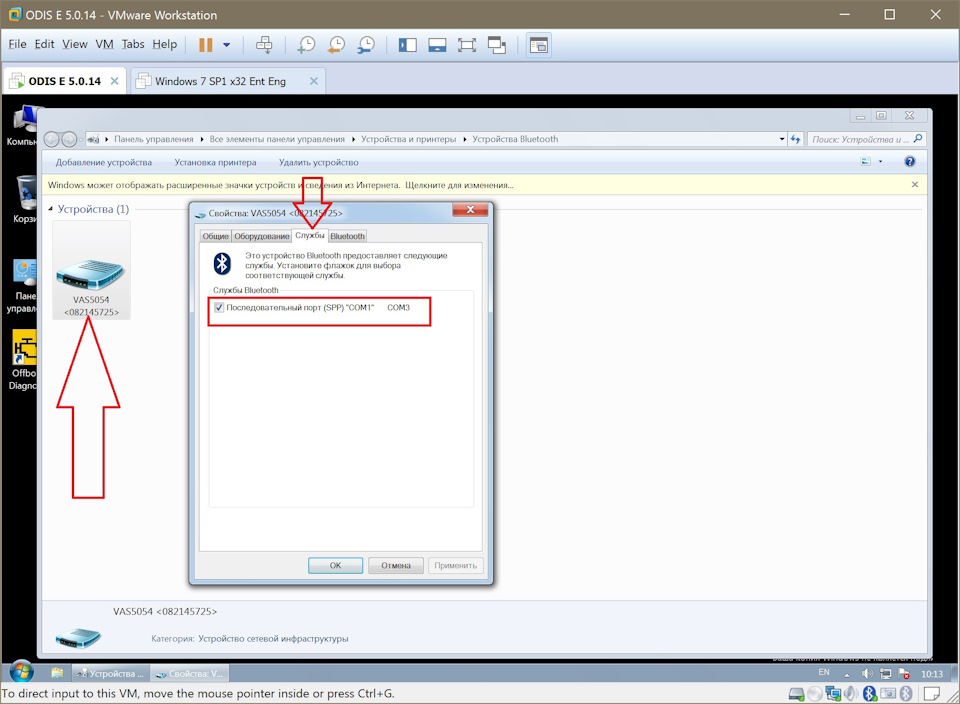
Task: Open the File menu
Action: [x=17, y=44]
